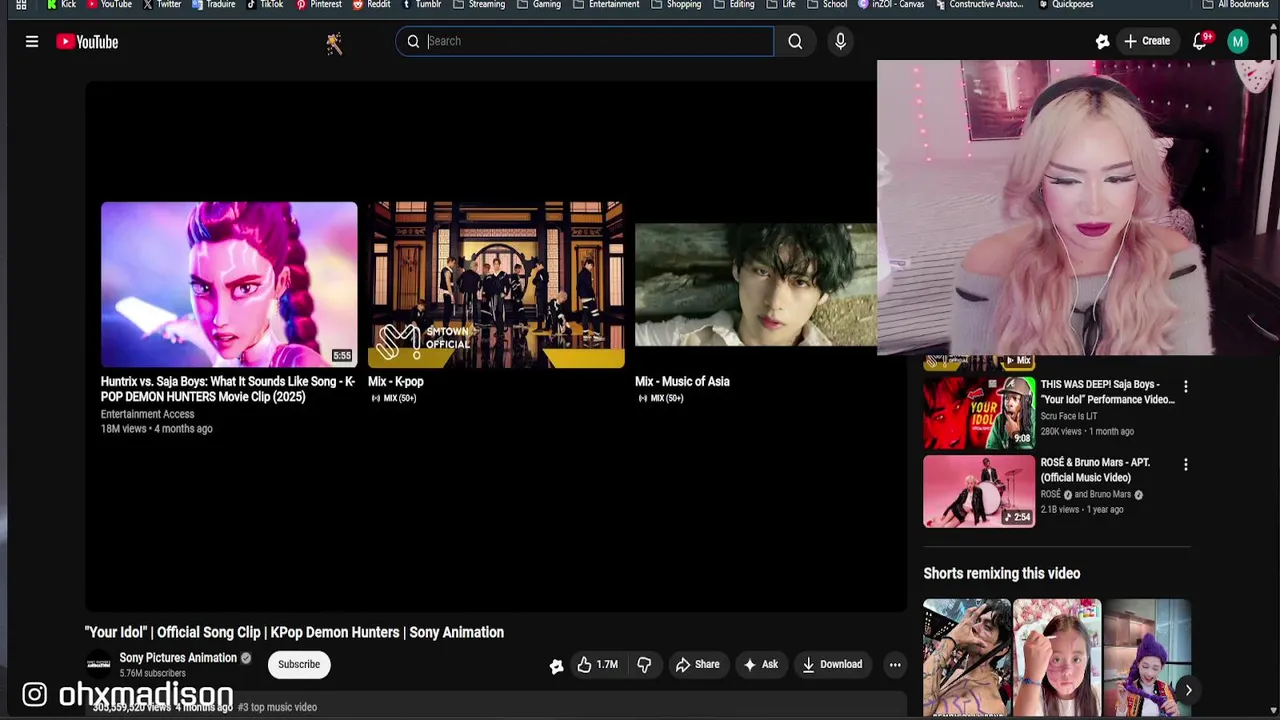Open the Huntrix vs. Saja Boys video title
Viewport: 1280px width, 720px height.
(228, 389)
